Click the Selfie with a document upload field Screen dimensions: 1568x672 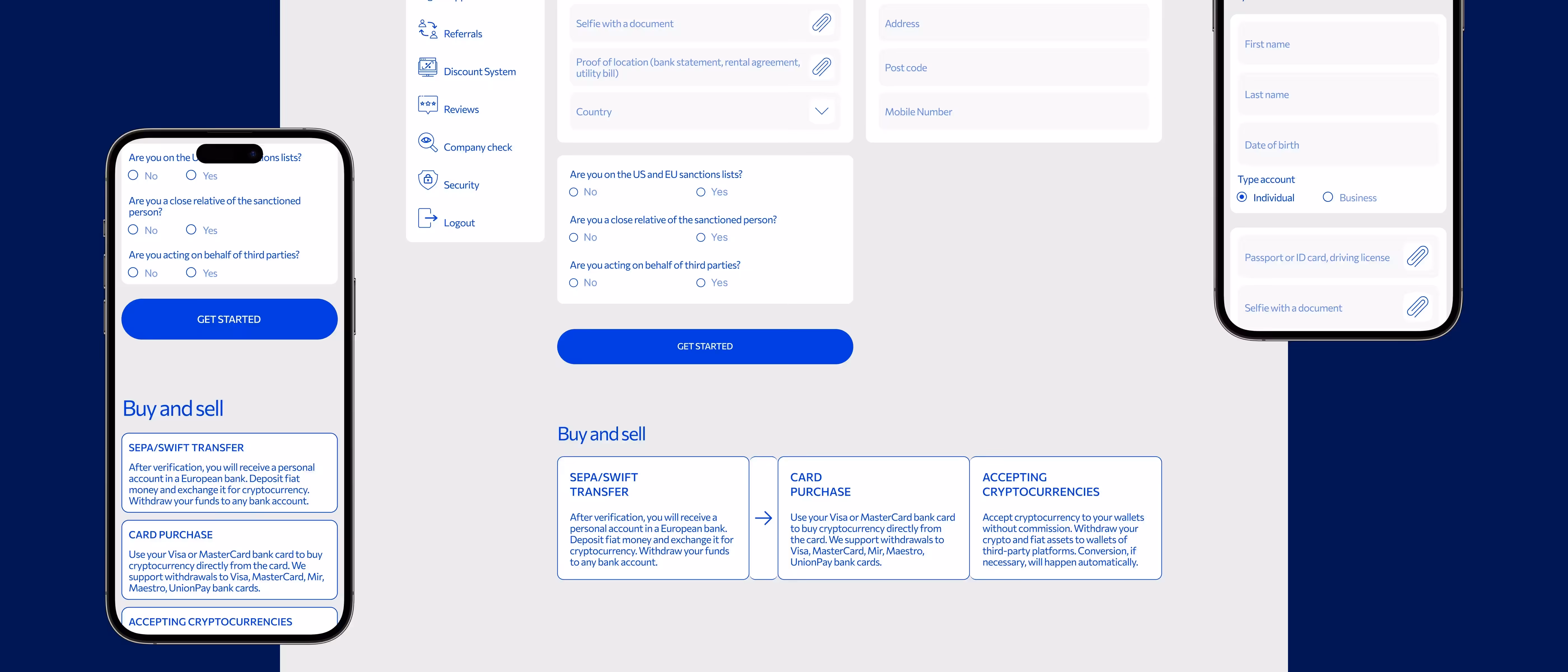[705, 23]
